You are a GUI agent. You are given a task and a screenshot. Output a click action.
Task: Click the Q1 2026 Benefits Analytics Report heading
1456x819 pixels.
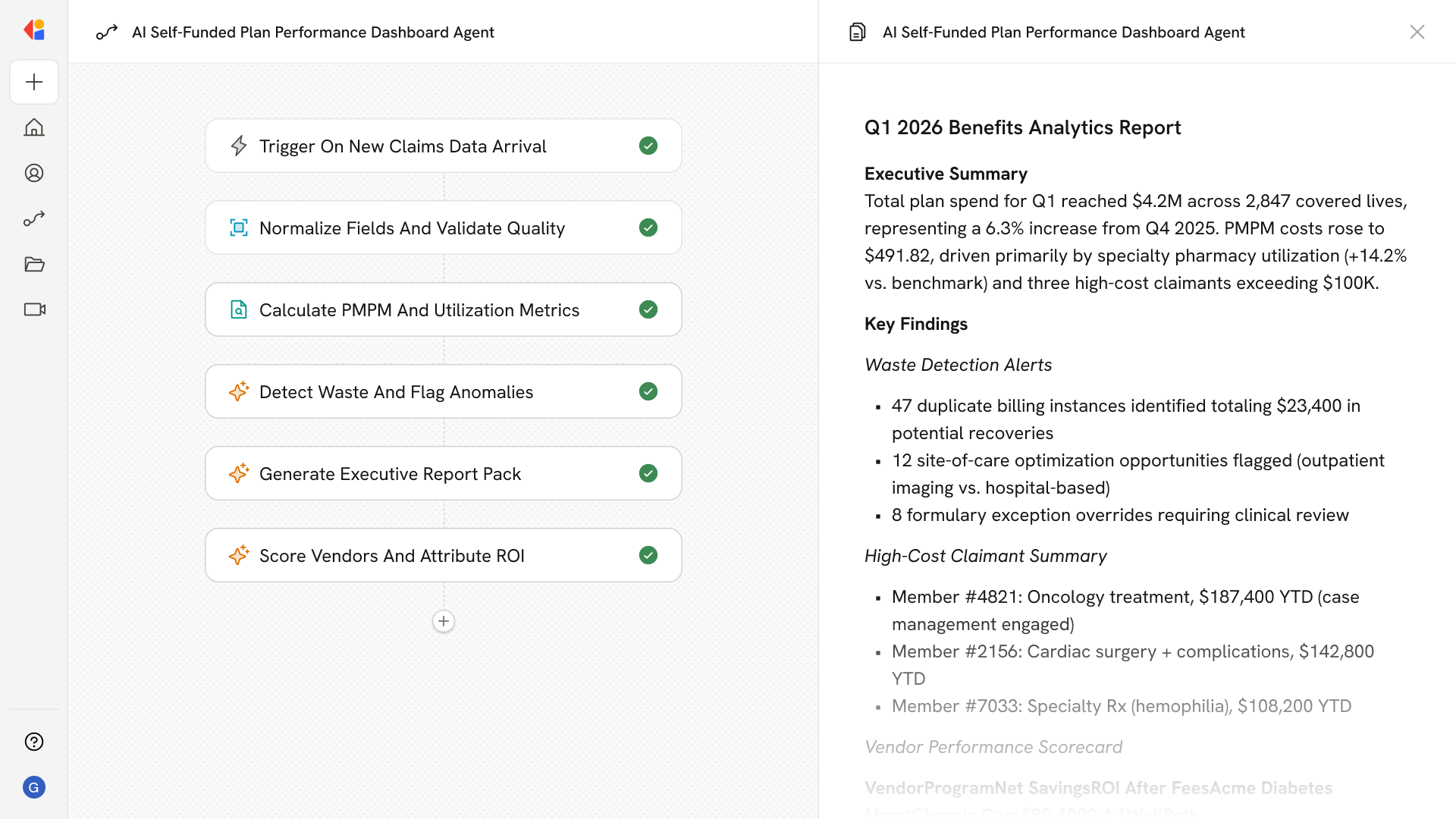click(1022, 127)
